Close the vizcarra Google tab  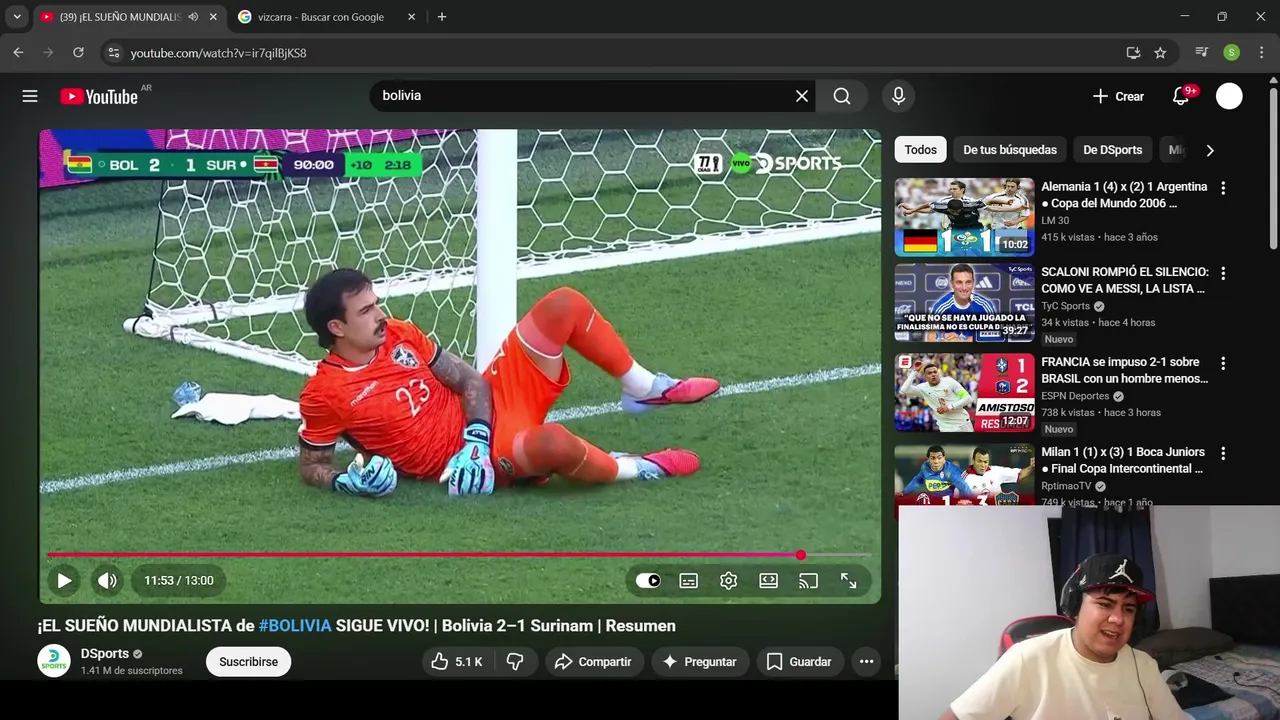point(411,17)
